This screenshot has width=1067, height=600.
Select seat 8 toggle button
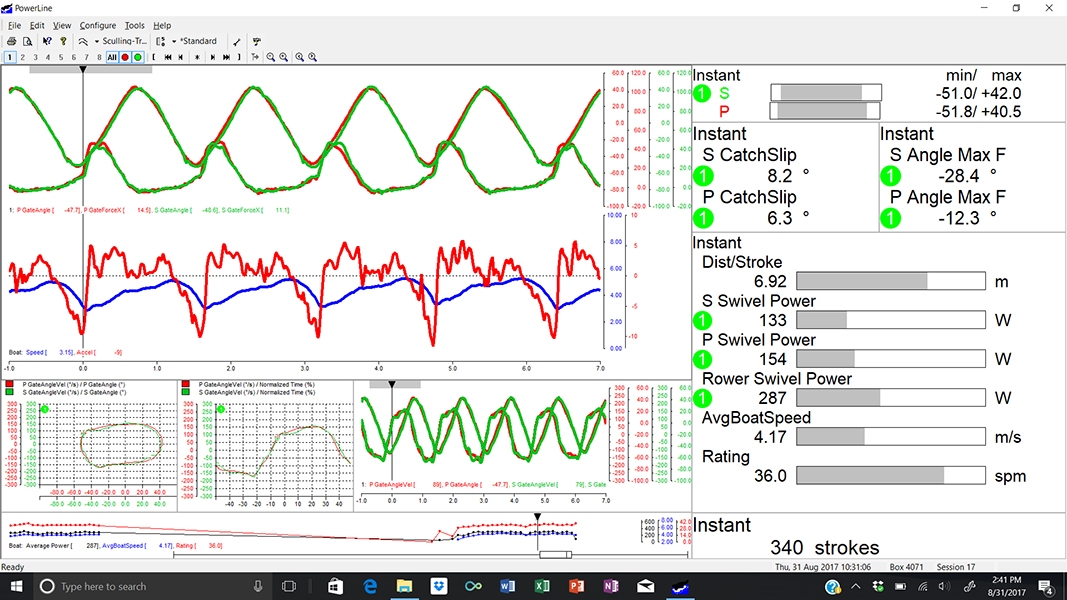99,57
